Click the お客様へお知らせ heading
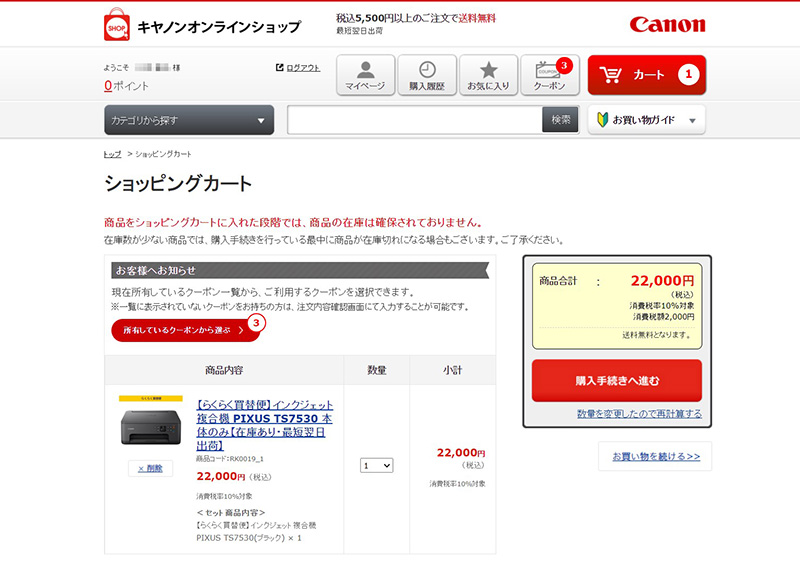The image size is (800, 572). (x=156, y=270)
